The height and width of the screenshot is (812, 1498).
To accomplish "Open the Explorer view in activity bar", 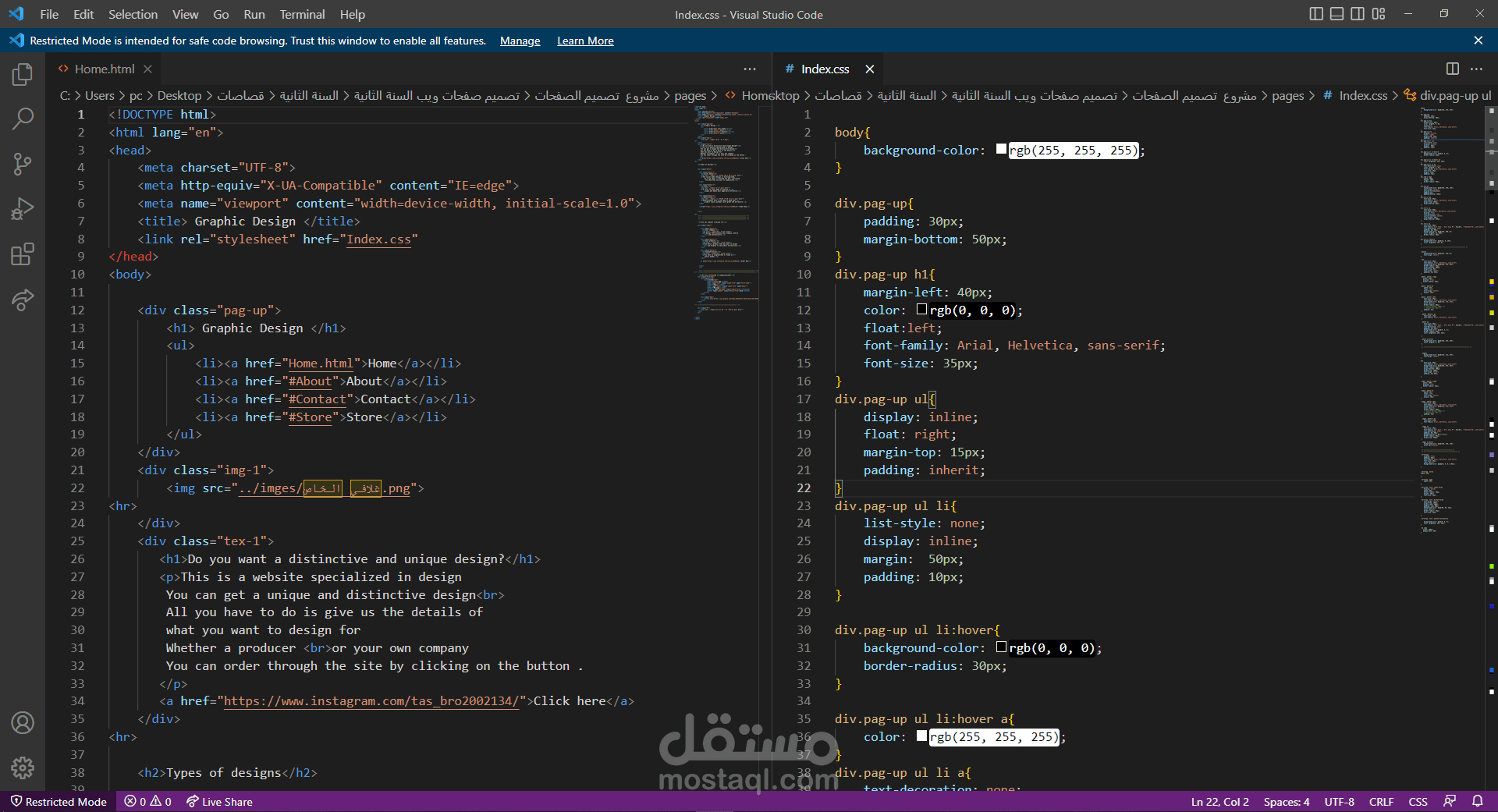I will point(23,75).
